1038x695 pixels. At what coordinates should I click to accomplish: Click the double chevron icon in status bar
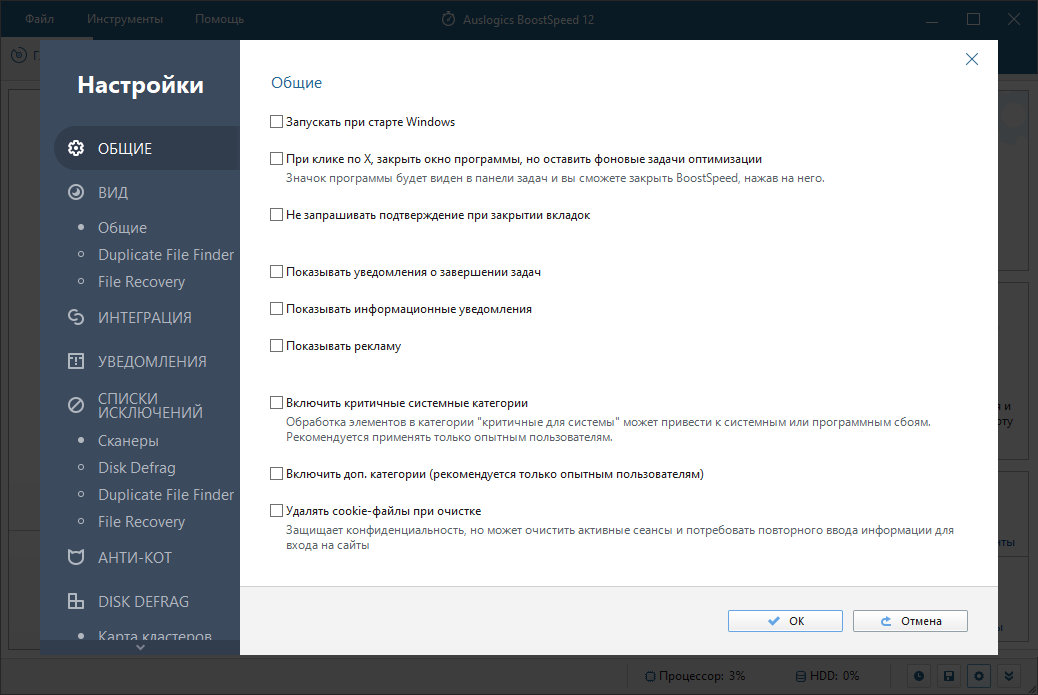tap(1009, 676)
